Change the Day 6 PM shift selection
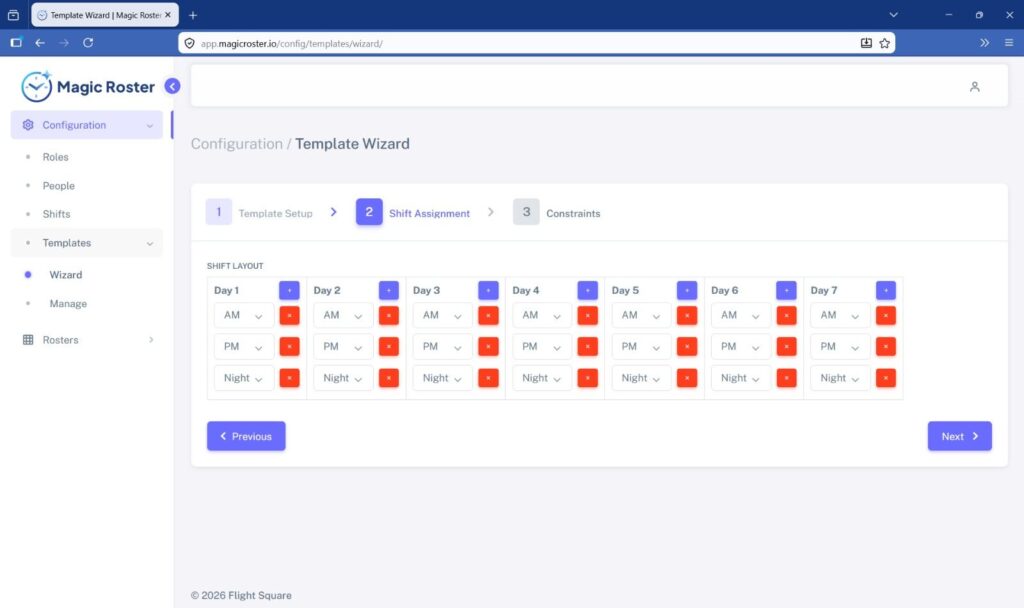The width and height of the screenshot is (1024, 608). pyautogui.click(x=741, y=347)
